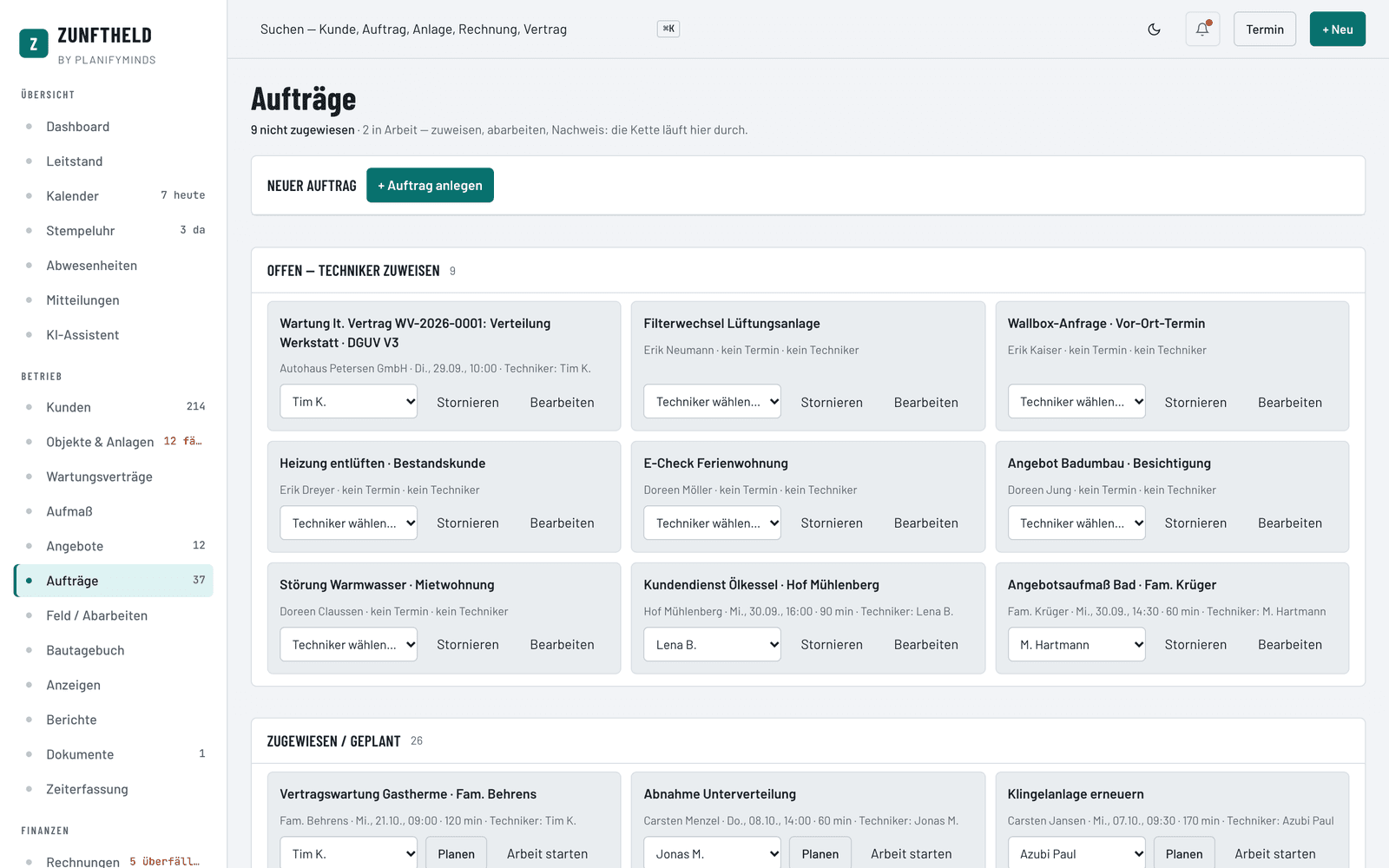
Task: Open Kalender in the sidebar
Action: tap(113, 196)
